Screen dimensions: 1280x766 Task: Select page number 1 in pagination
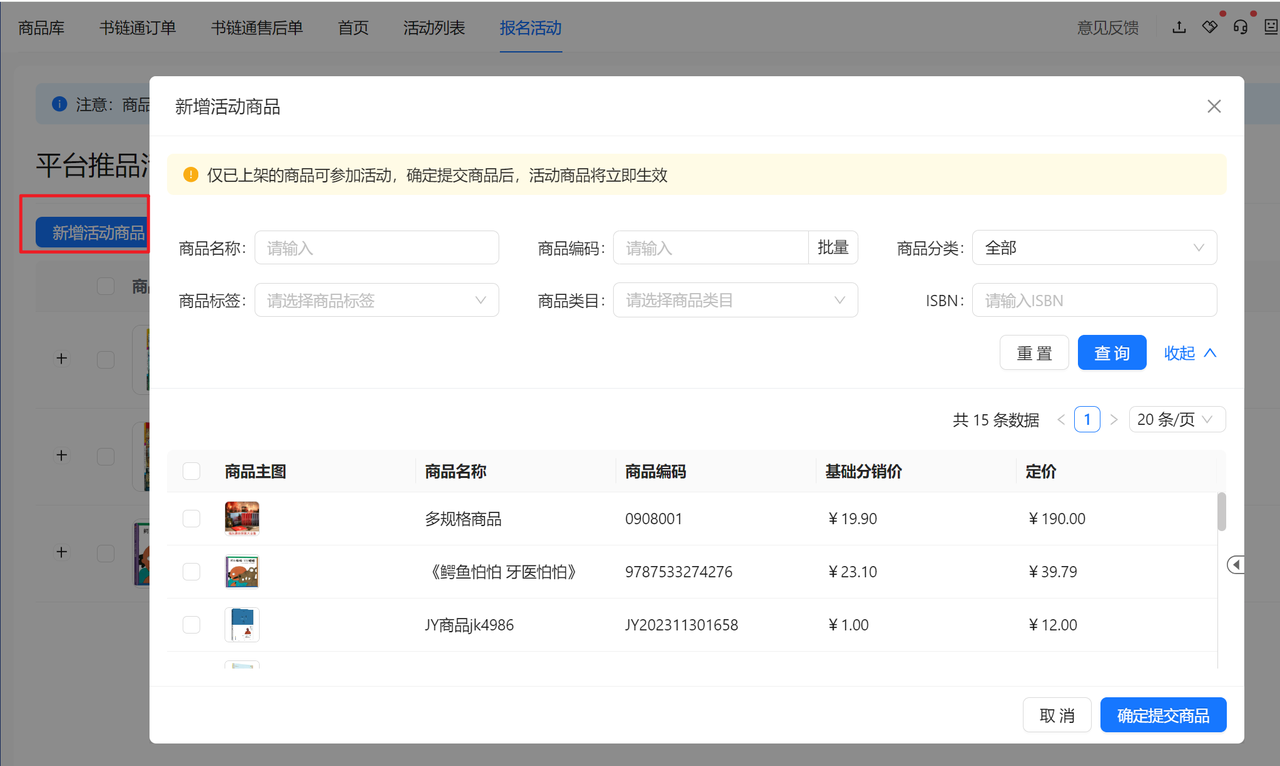click(x=1087, y=420)
